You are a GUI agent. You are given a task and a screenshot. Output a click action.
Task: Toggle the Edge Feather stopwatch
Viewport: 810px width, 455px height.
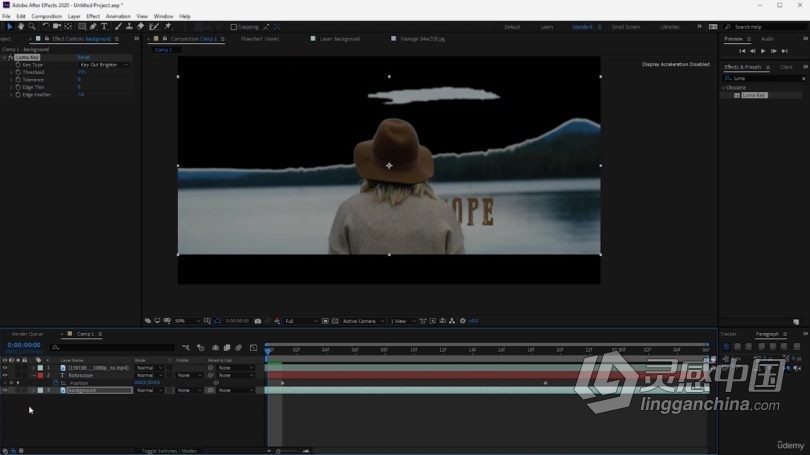point(18,95)
